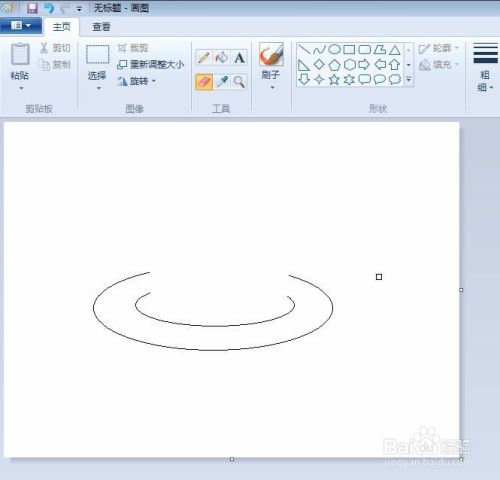Choose the Five-point star shape
The image size is (500, 480).
pyautogui.click(x=334, y=79)
